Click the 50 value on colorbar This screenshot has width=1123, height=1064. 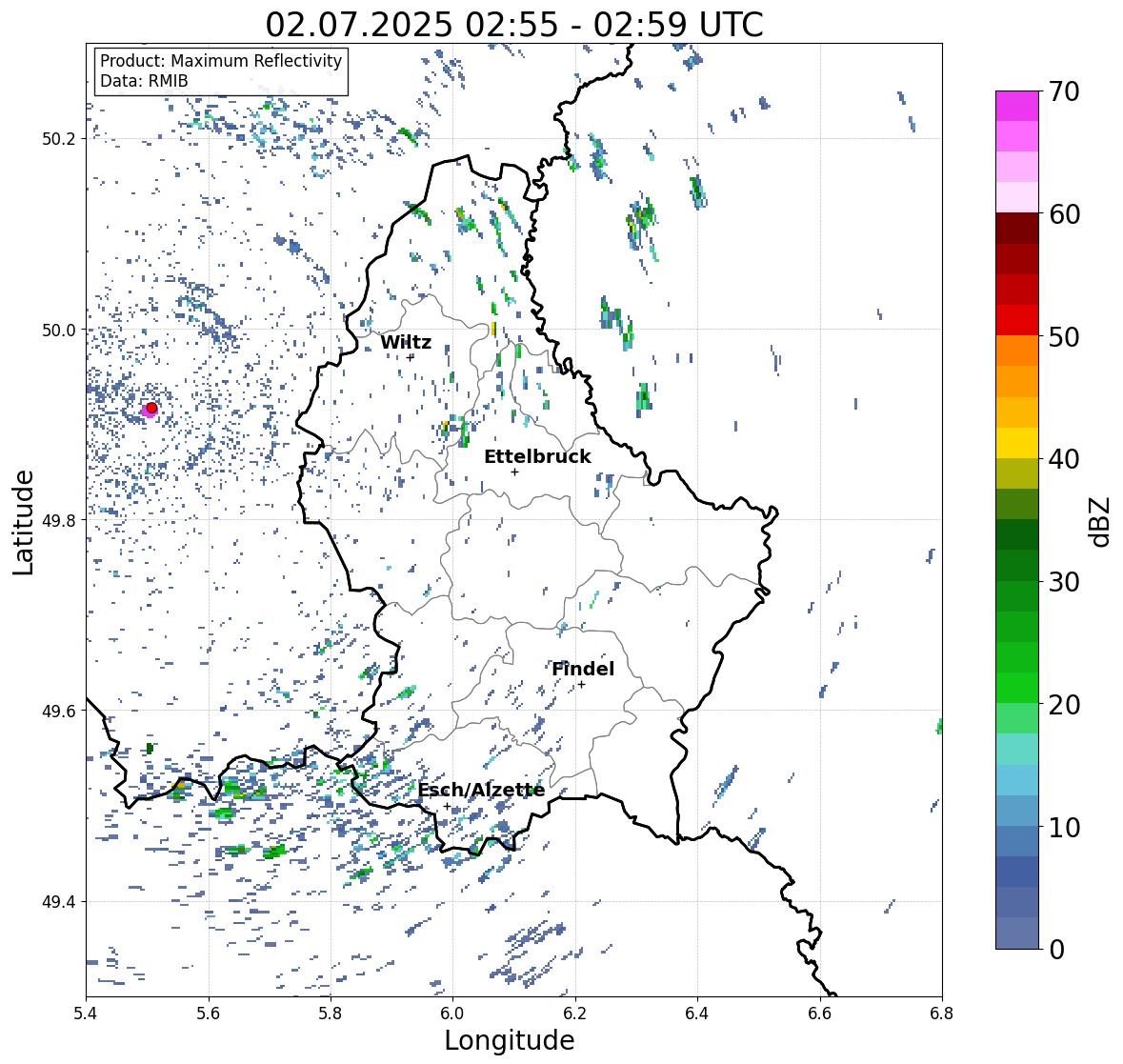tap(1063, 336)
